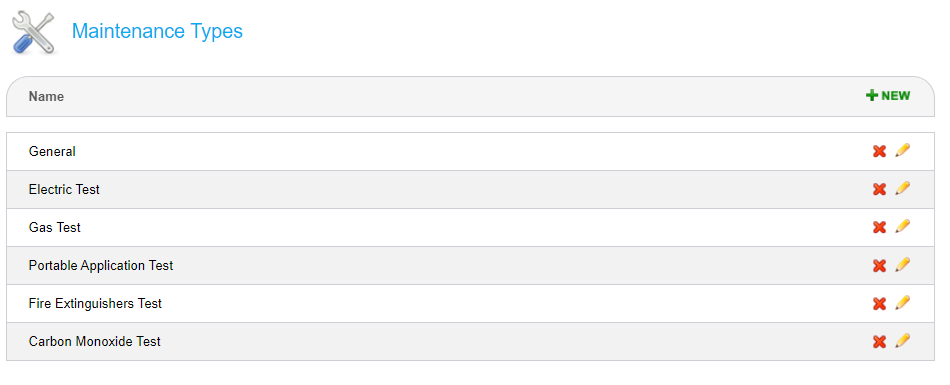Edit the Gas Test entry
The image size is (950, 385).
click(903, 226)
